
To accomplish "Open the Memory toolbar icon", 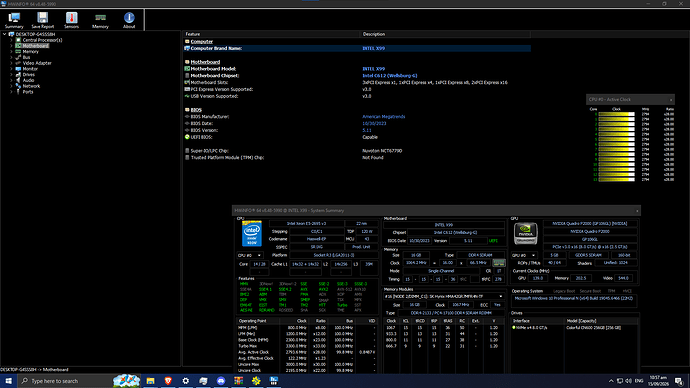I will pyautogui.click(x=100, y=20).
